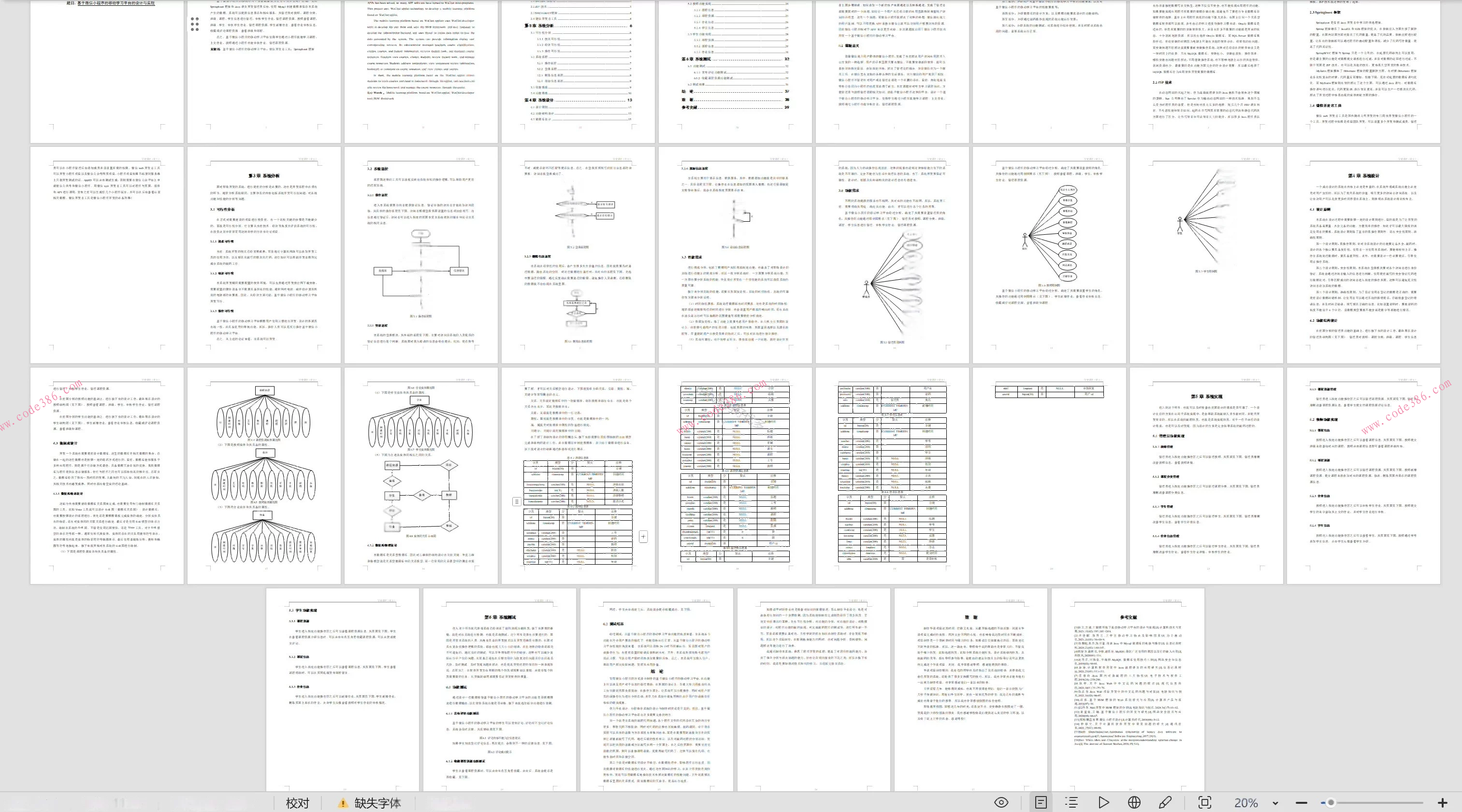Click the plus add-column icon beside the table

643,536
